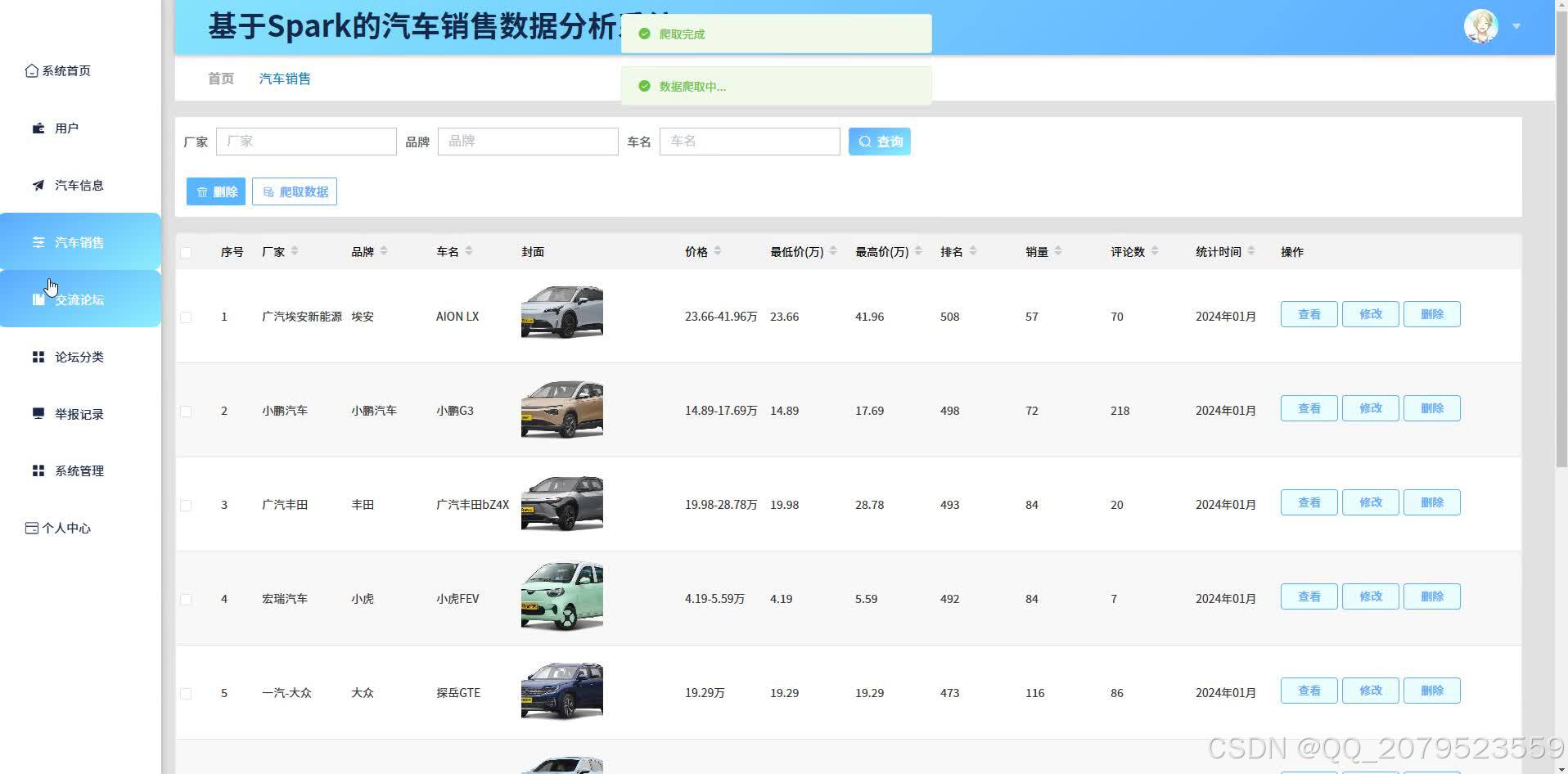1568x774 pixels.
Task: Open the AION LX cover image
Action: click(x=562, y=313)
